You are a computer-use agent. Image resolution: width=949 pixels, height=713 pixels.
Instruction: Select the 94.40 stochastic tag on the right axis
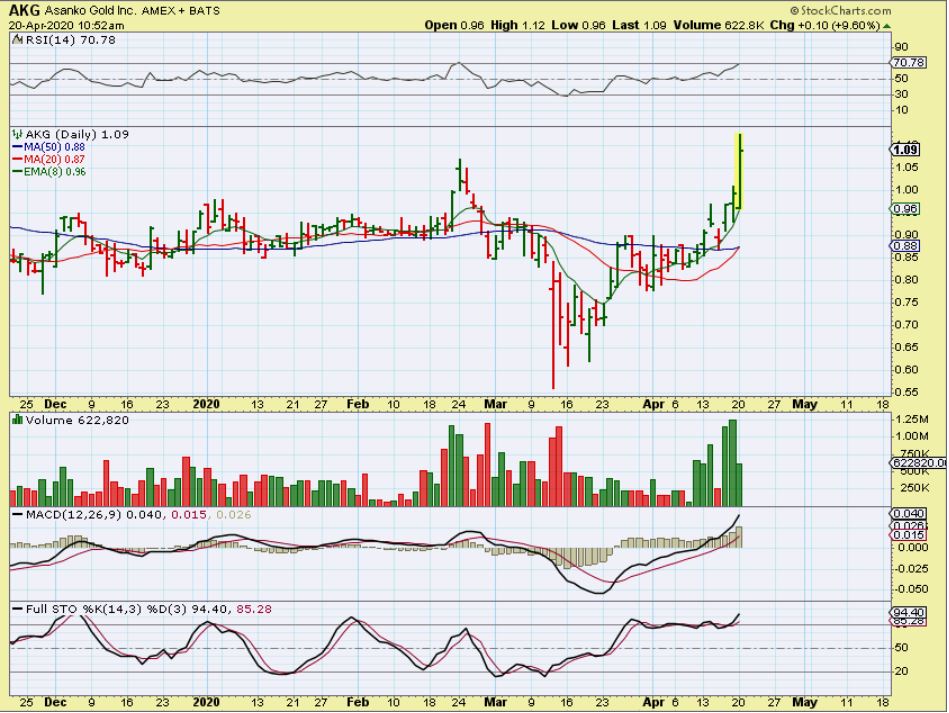point(908,613)
